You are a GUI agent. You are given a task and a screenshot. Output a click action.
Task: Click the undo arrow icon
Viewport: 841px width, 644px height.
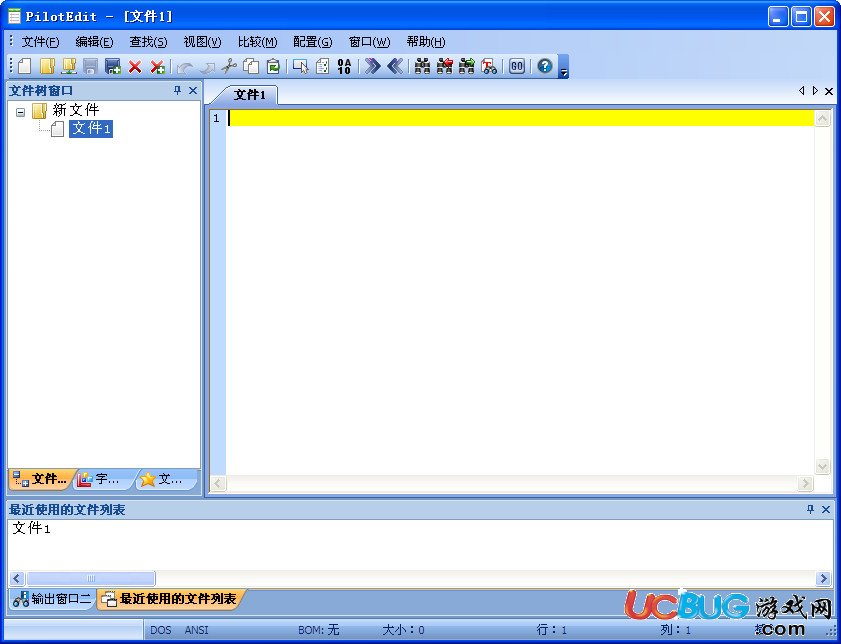185,67
